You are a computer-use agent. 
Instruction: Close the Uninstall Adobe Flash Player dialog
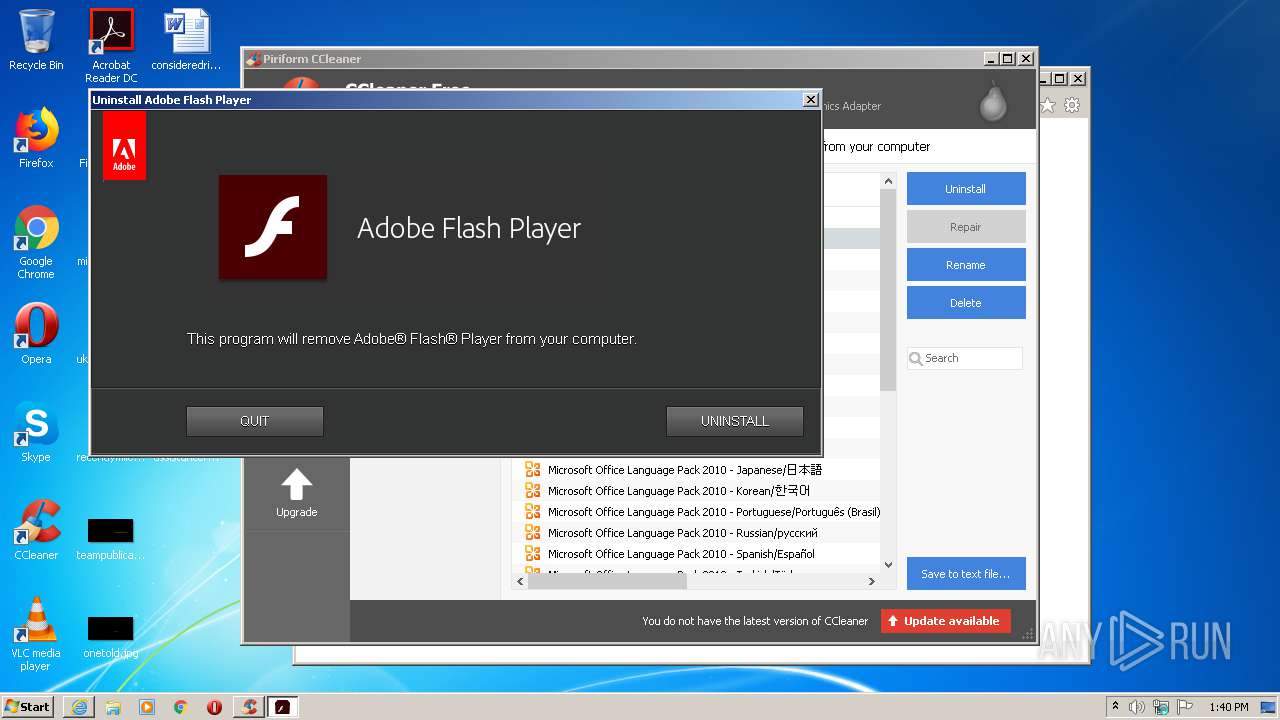811,99
